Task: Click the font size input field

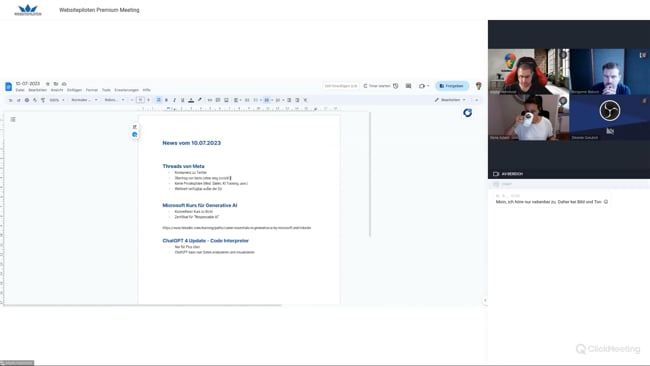Action: (x=140, y=100)
